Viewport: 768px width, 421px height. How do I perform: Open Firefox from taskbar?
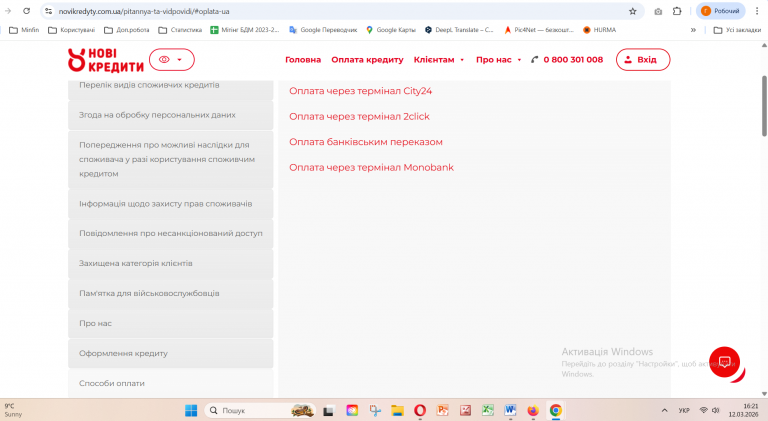[x=533, y=410]
